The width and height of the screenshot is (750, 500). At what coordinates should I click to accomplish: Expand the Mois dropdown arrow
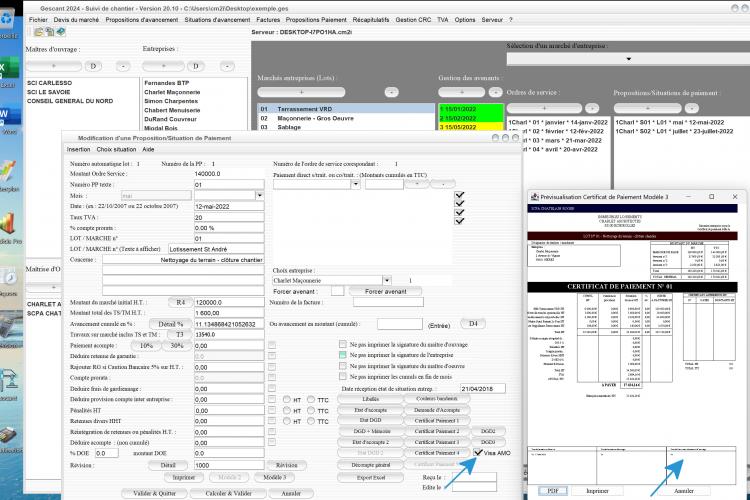click(x=259, y=195)
